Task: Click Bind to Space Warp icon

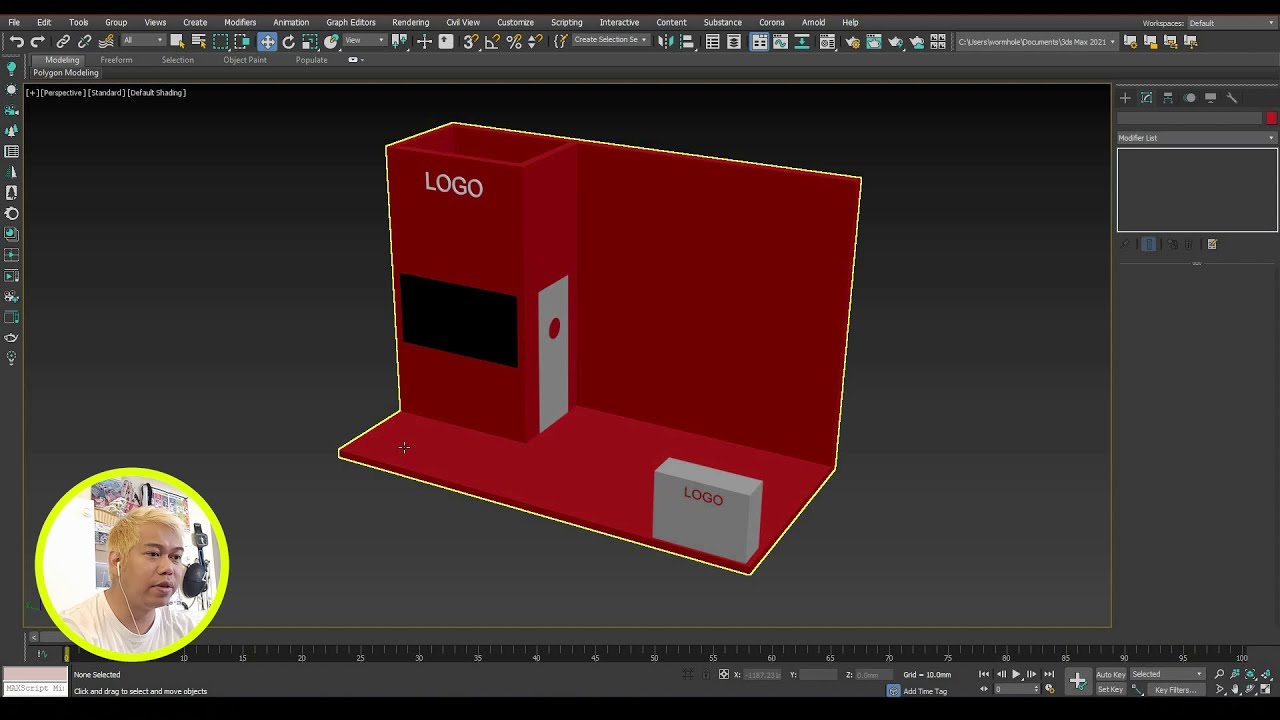Action: coord(106,41)
